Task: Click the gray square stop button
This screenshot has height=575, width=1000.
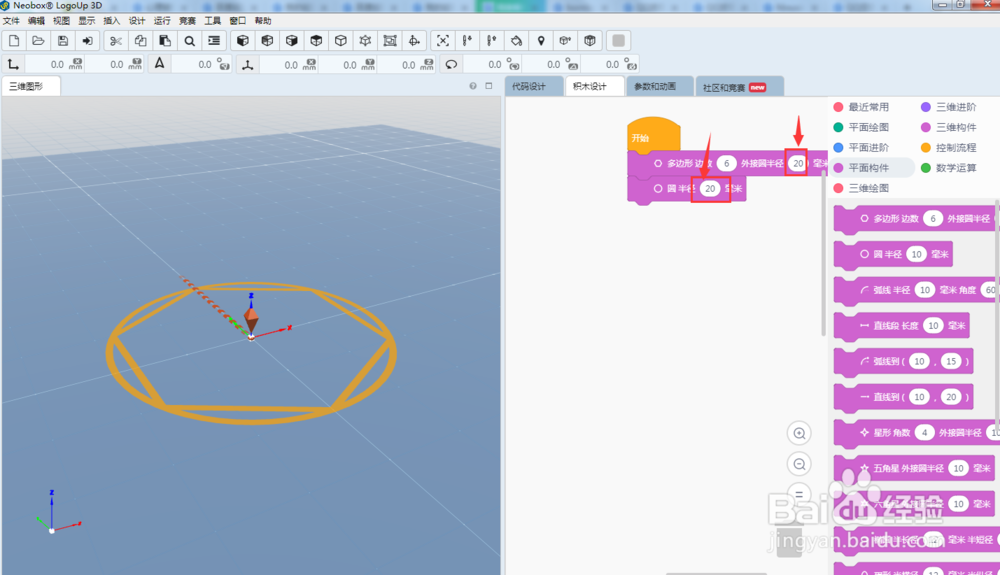Action: click(618, 41)
